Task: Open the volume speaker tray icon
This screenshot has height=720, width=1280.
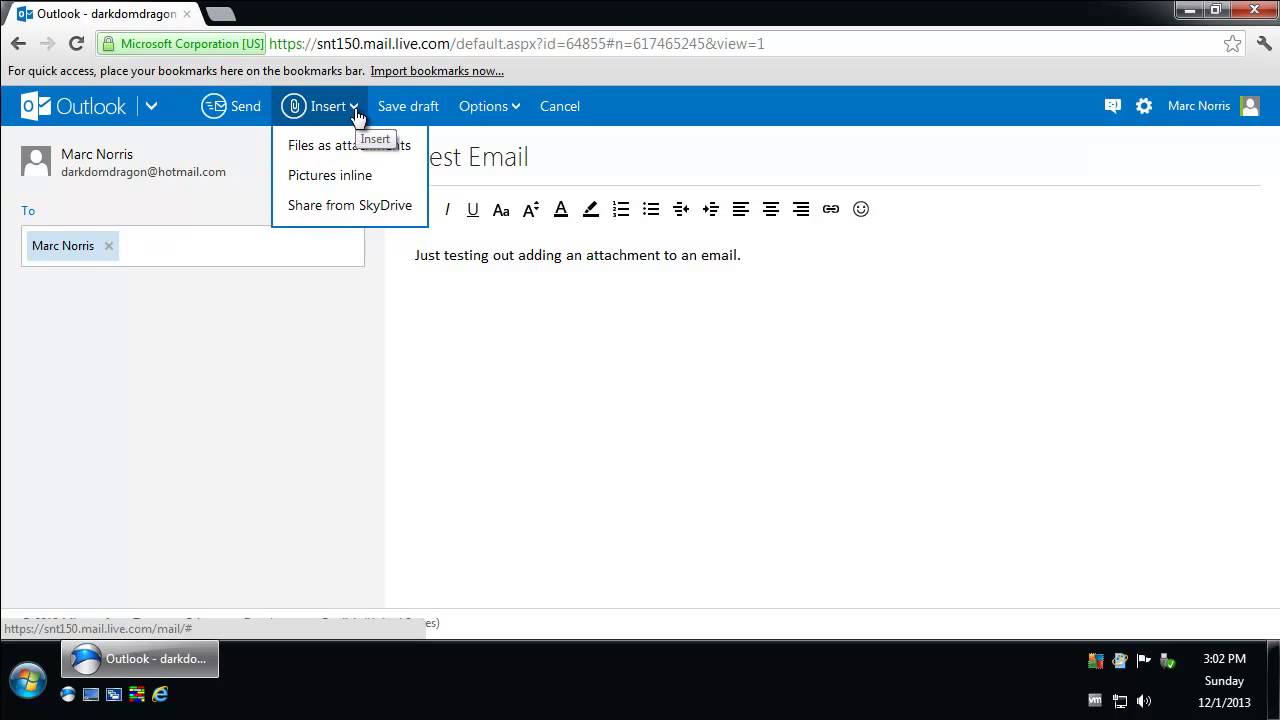Action: click(x=1144, y=701)
